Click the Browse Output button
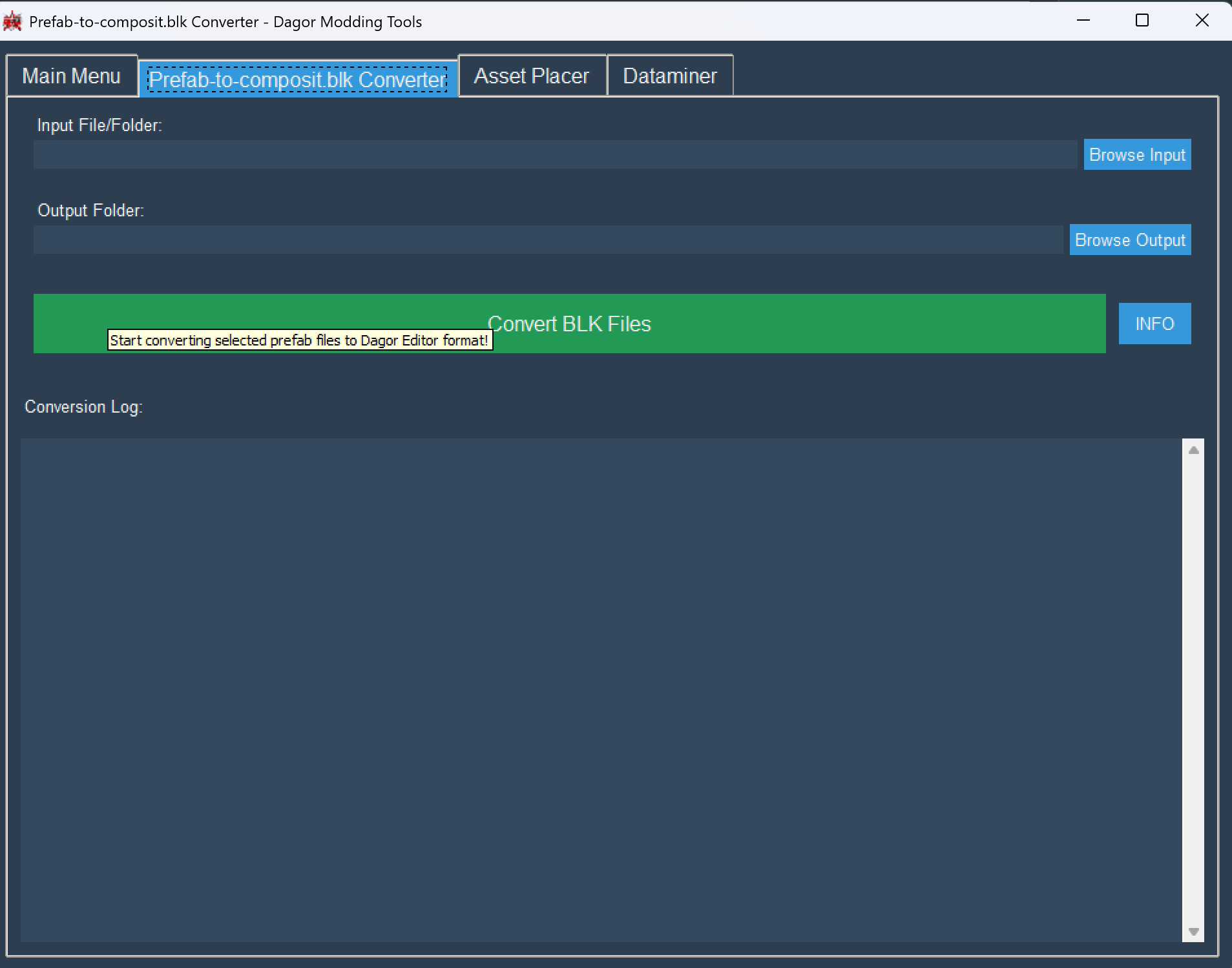This screenshot has width=1232, height=968. pyautogui.click(x=1130, y=240)
